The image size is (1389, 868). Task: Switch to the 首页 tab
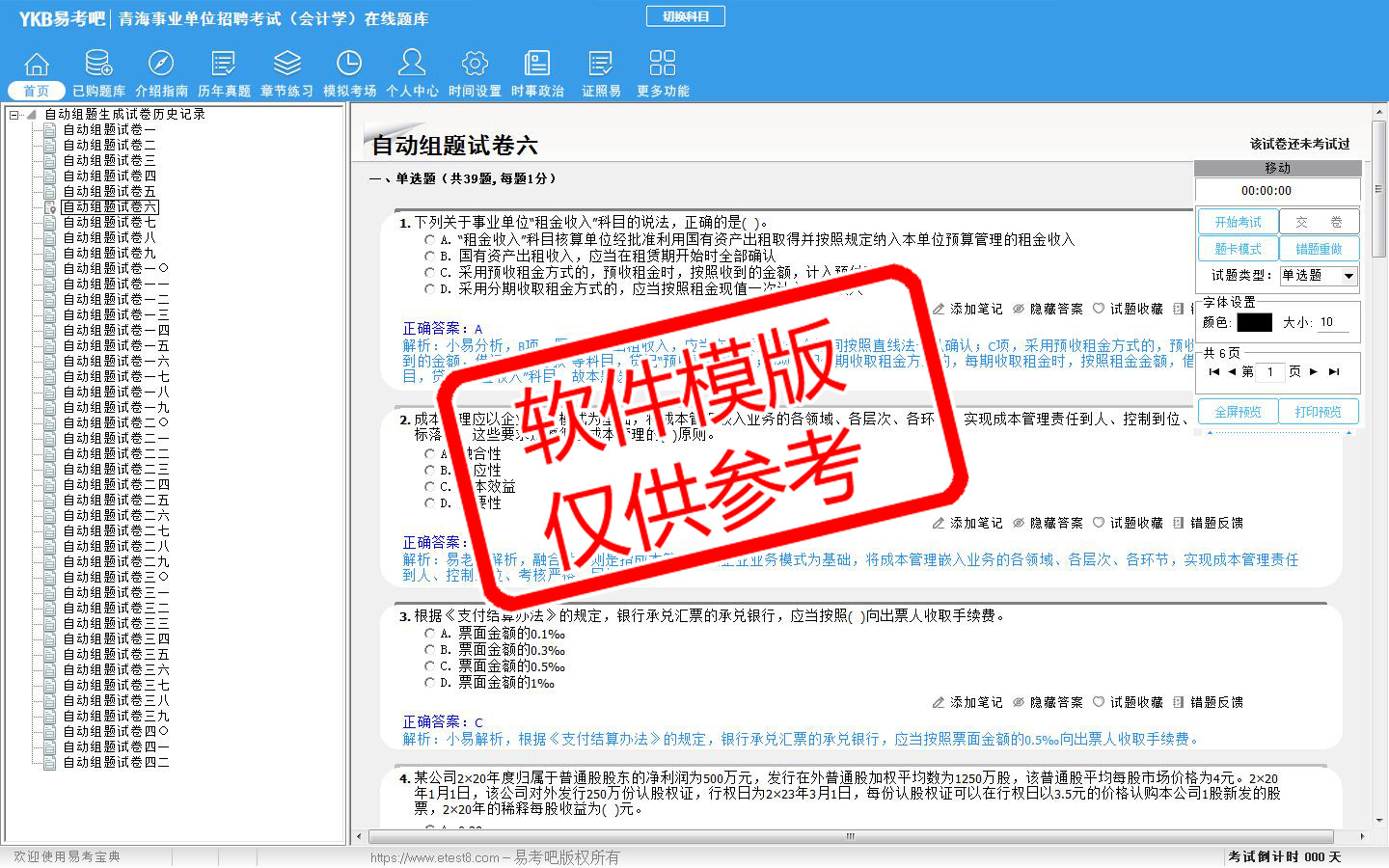(37, 91)
